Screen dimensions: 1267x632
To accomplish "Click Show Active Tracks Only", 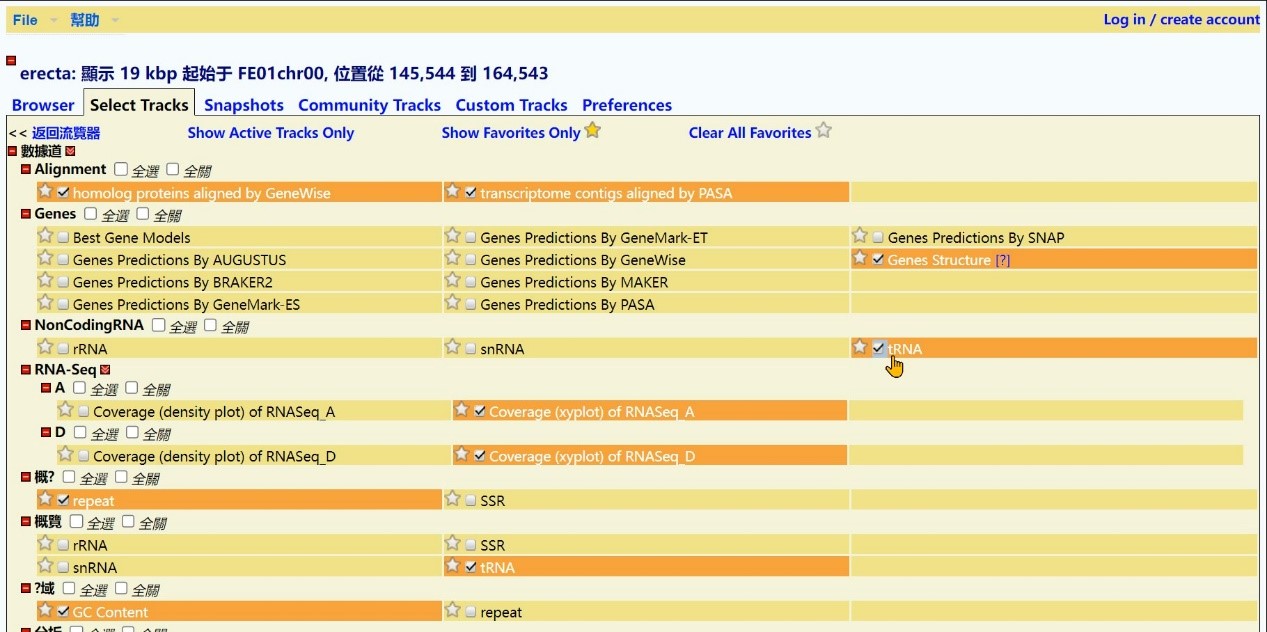I will (270, 133).
